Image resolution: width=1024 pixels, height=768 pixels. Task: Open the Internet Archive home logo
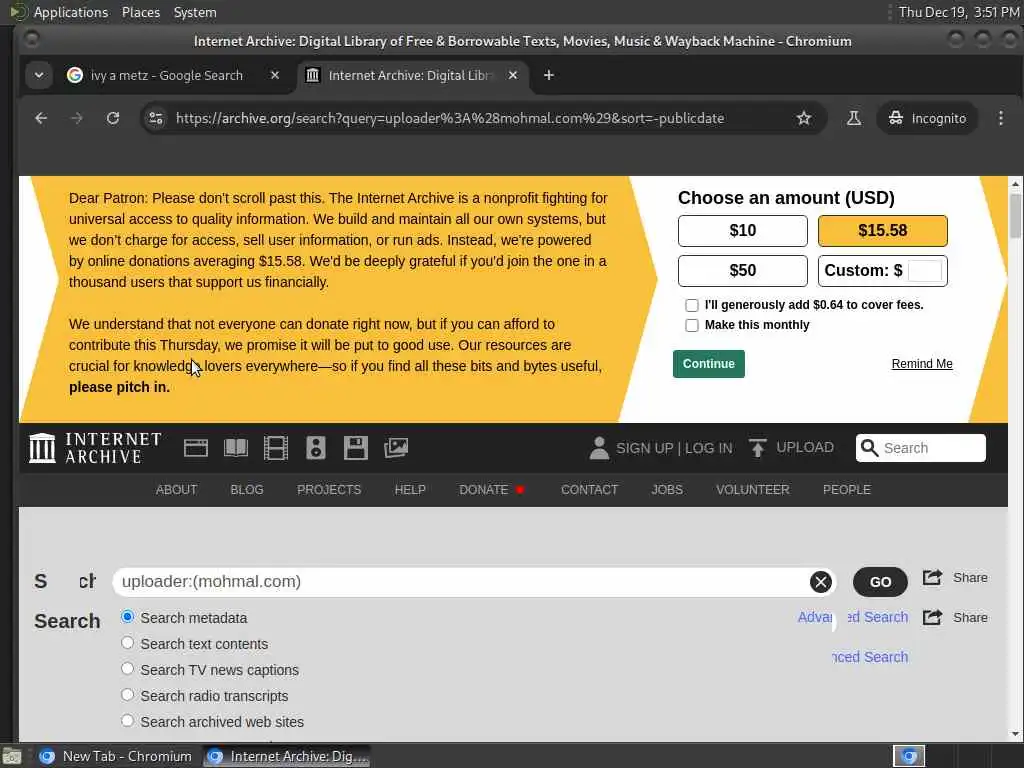click(95, 448)
